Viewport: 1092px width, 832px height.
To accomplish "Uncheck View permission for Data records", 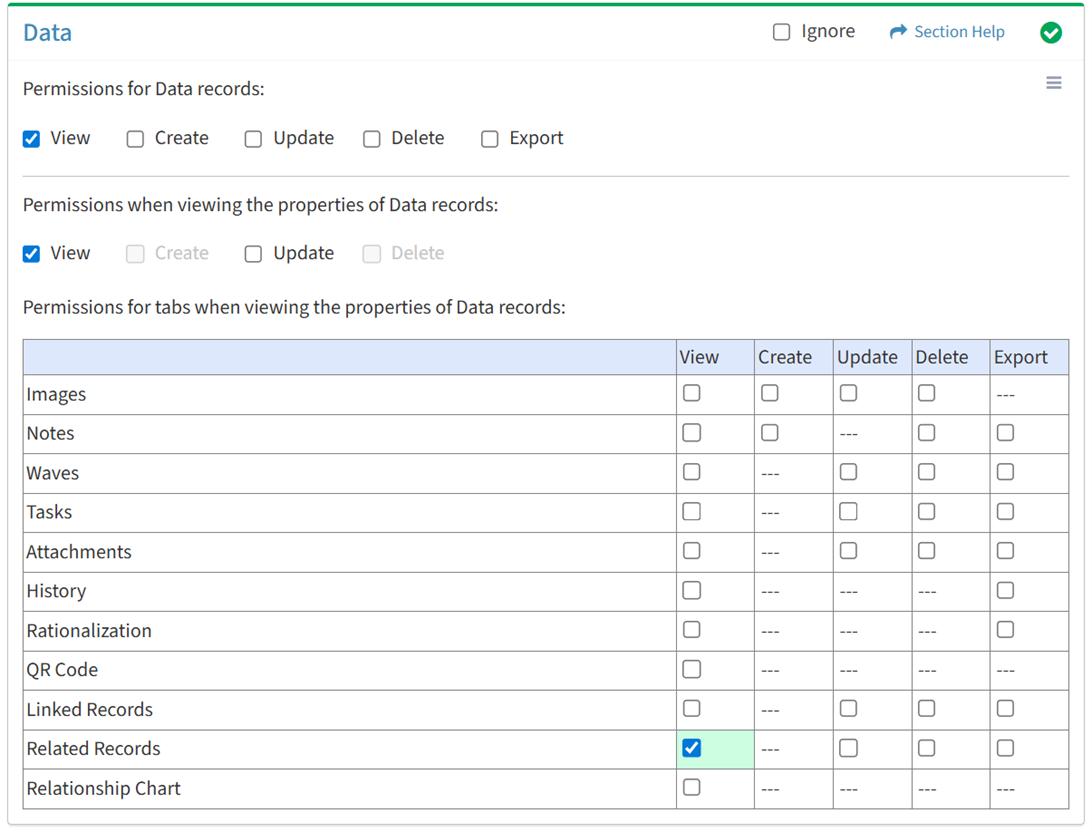I will click(x=32, y=139).
